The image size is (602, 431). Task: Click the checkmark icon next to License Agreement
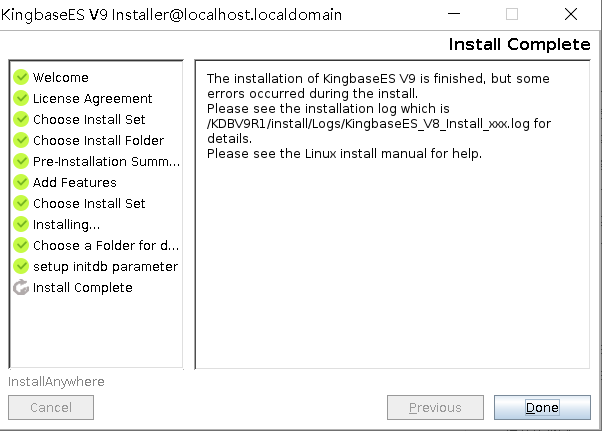pyautogui.click(x=21, y=98)
